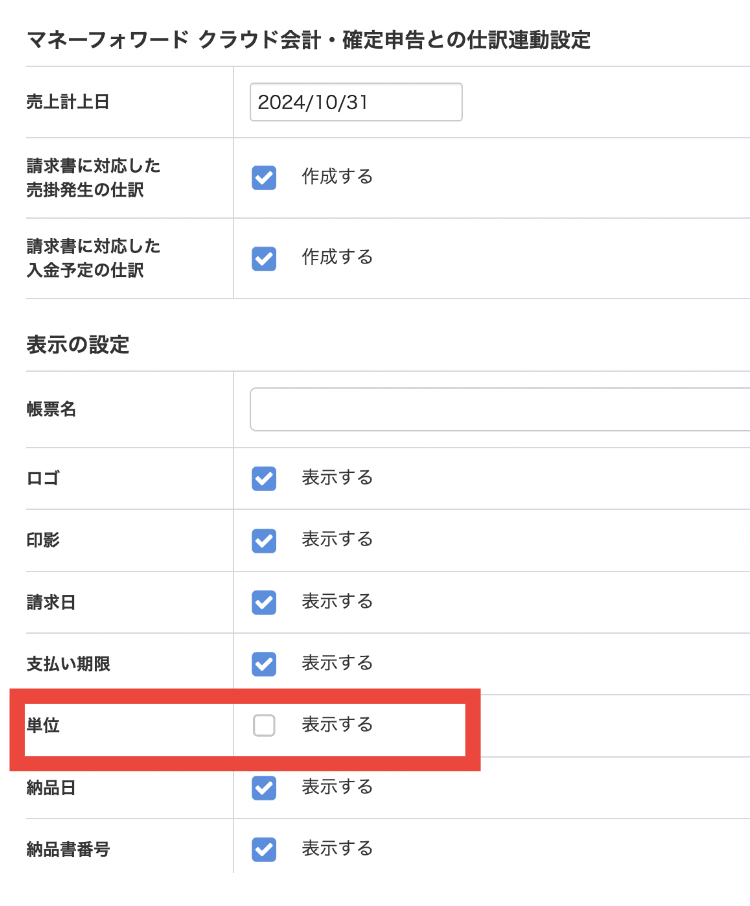Screen dimensions: 750x906
Task: Click the 表示する label beside ロゴ
Action: tap(337, 478)
